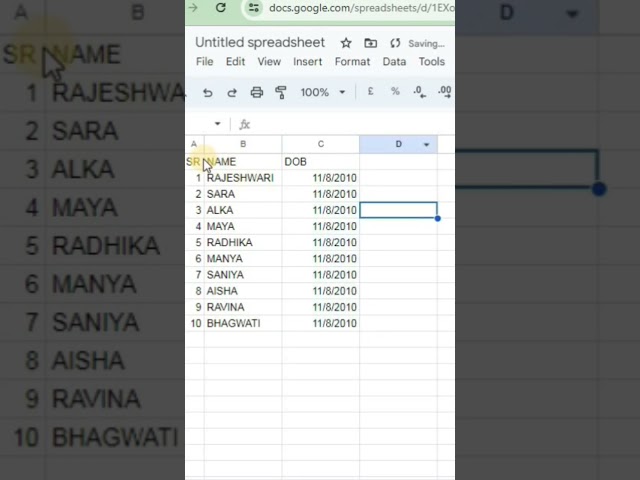The width and height of the screenshot is (640, 480).
Task: Decrease decimal places
Action: [420, 92]
